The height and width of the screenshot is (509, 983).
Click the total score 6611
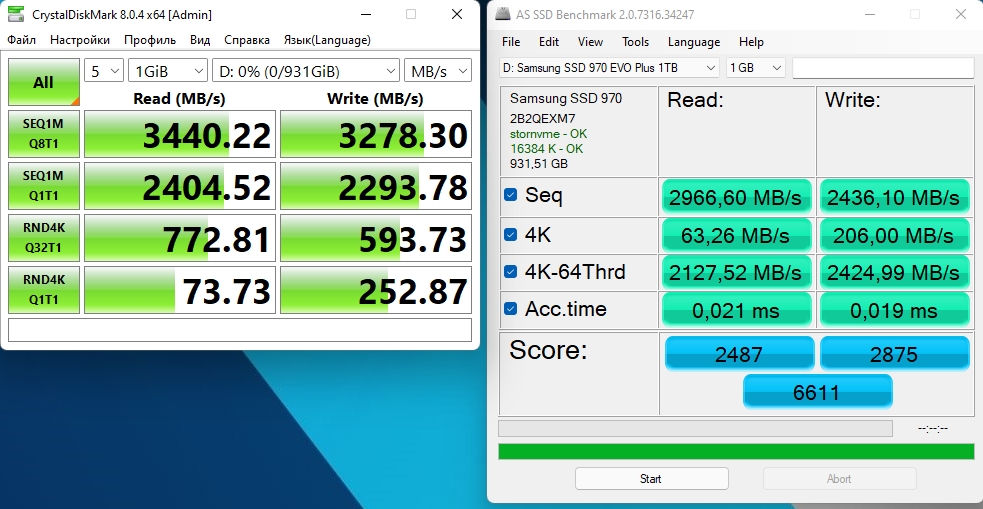pos(817,392)
